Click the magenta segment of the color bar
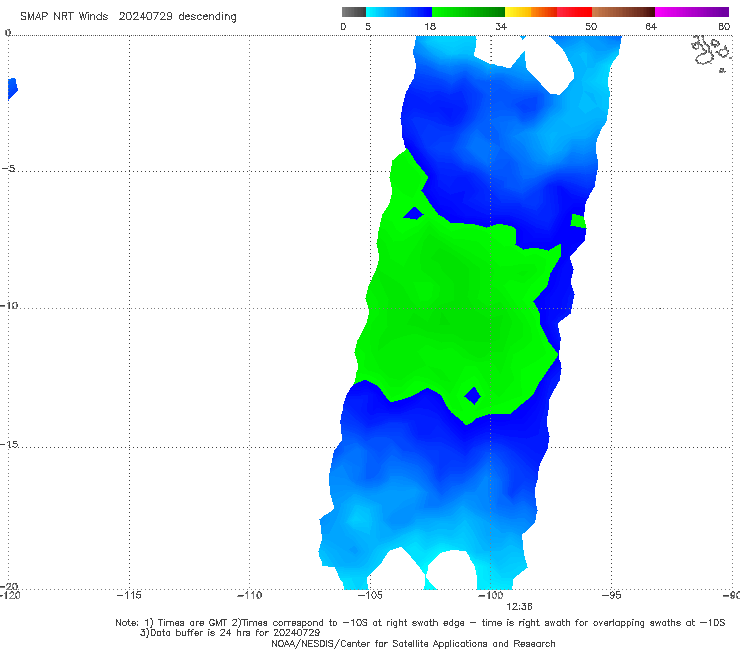The image size is (740, 650). (692, 12)
